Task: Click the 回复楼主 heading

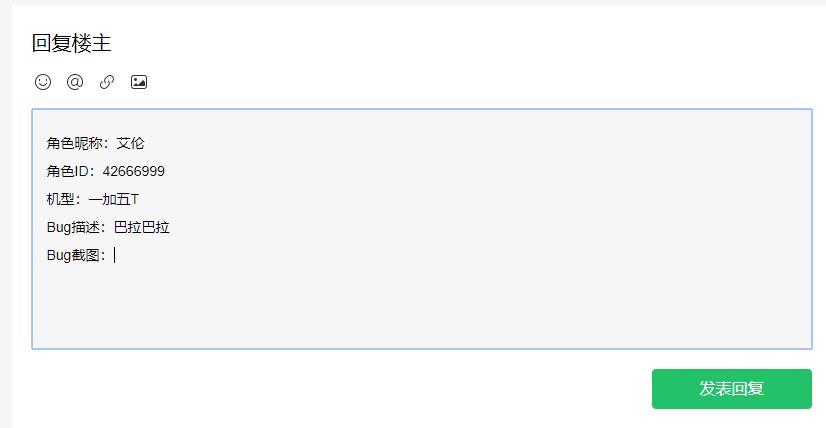Action: 71,43
